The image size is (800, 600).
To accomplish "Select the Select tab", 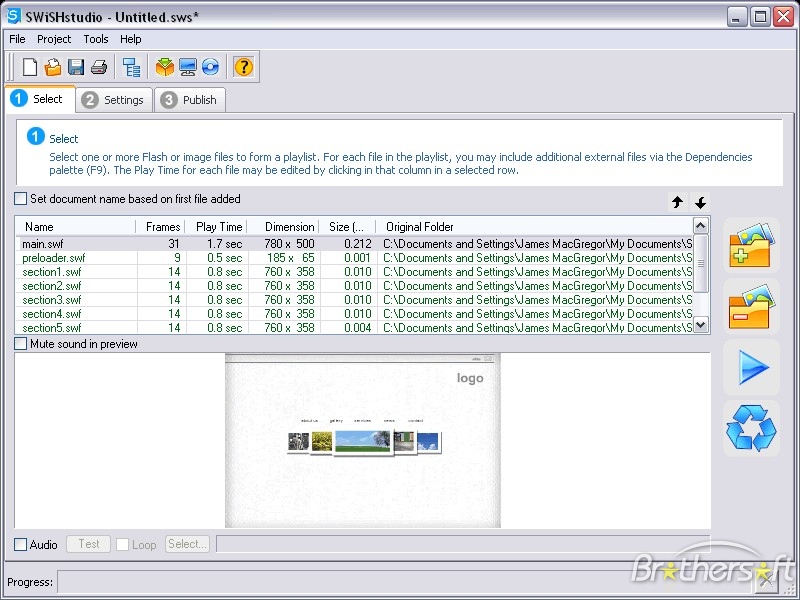I will [40, 98].
